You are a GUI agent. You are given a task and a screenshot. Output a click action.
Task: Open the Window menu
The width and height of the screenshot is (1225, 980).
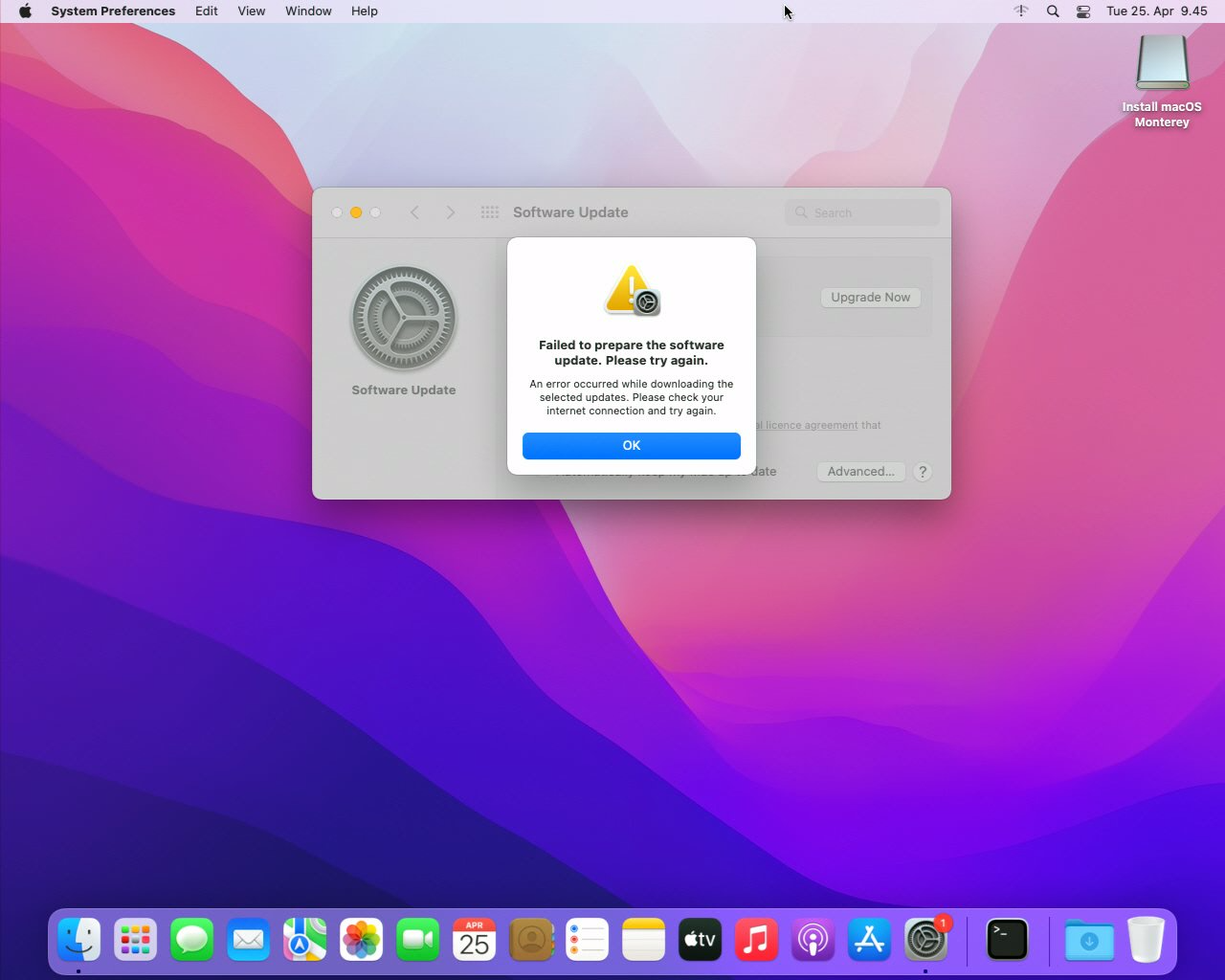click(x=308, y=11)
